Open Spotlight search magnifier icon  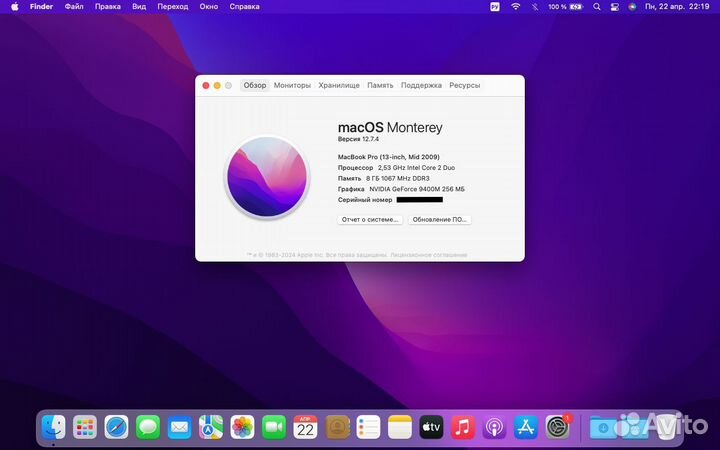coord(596,6)
